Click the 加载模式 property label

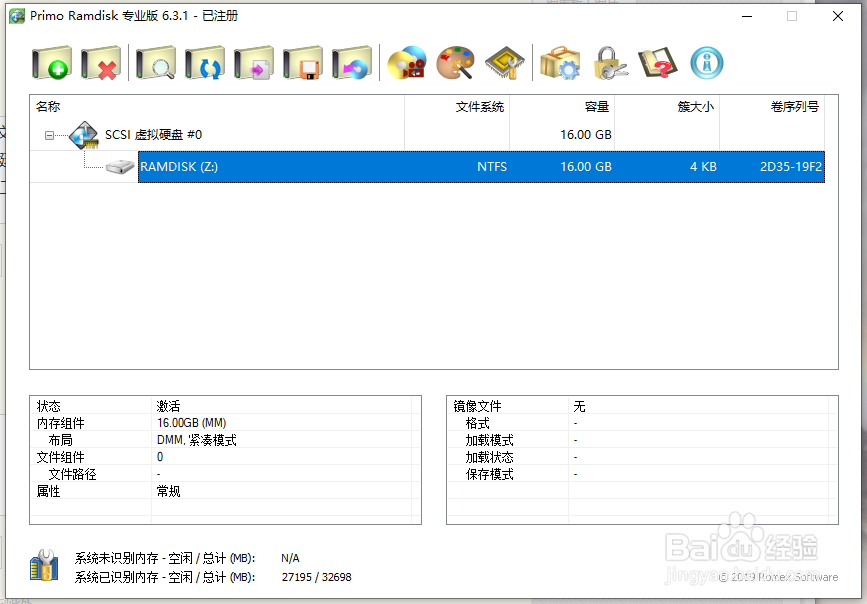[x=489, y=440]
